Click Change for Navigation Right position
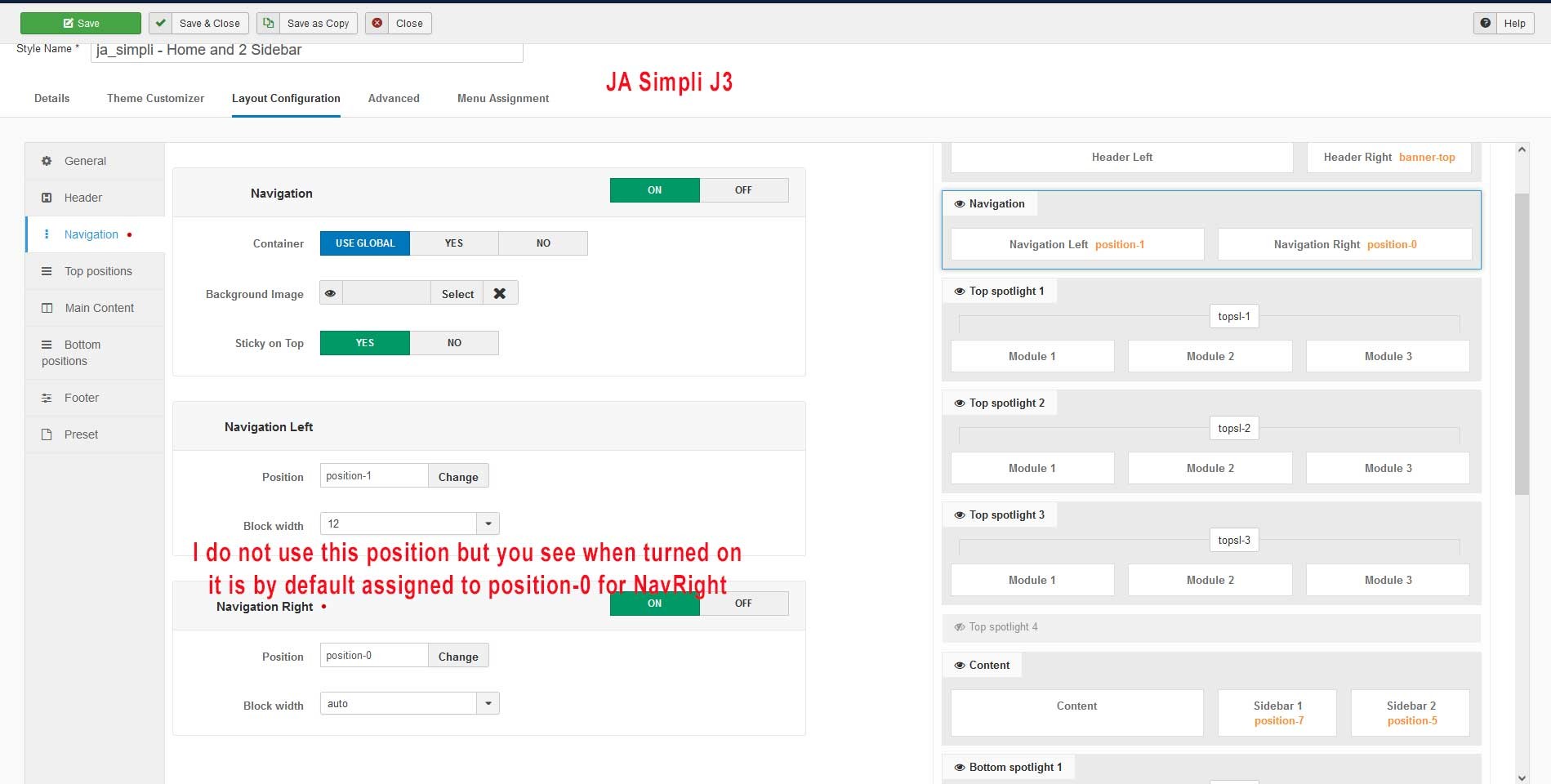The width and height of the screenshot is (1551, 784). 458,656
